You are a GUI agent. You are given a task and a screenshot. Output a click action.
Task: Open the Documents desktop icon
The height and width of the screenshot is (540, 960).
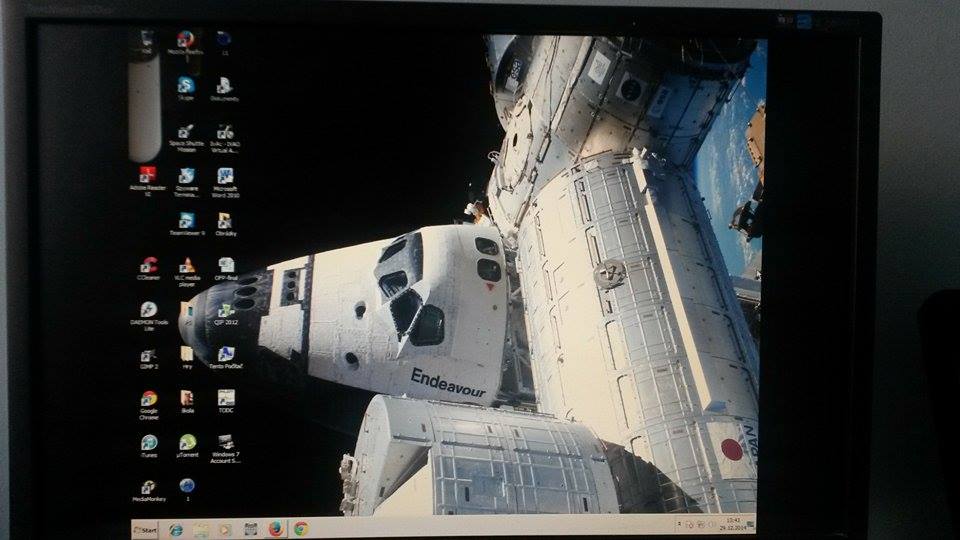pos(224,86)
